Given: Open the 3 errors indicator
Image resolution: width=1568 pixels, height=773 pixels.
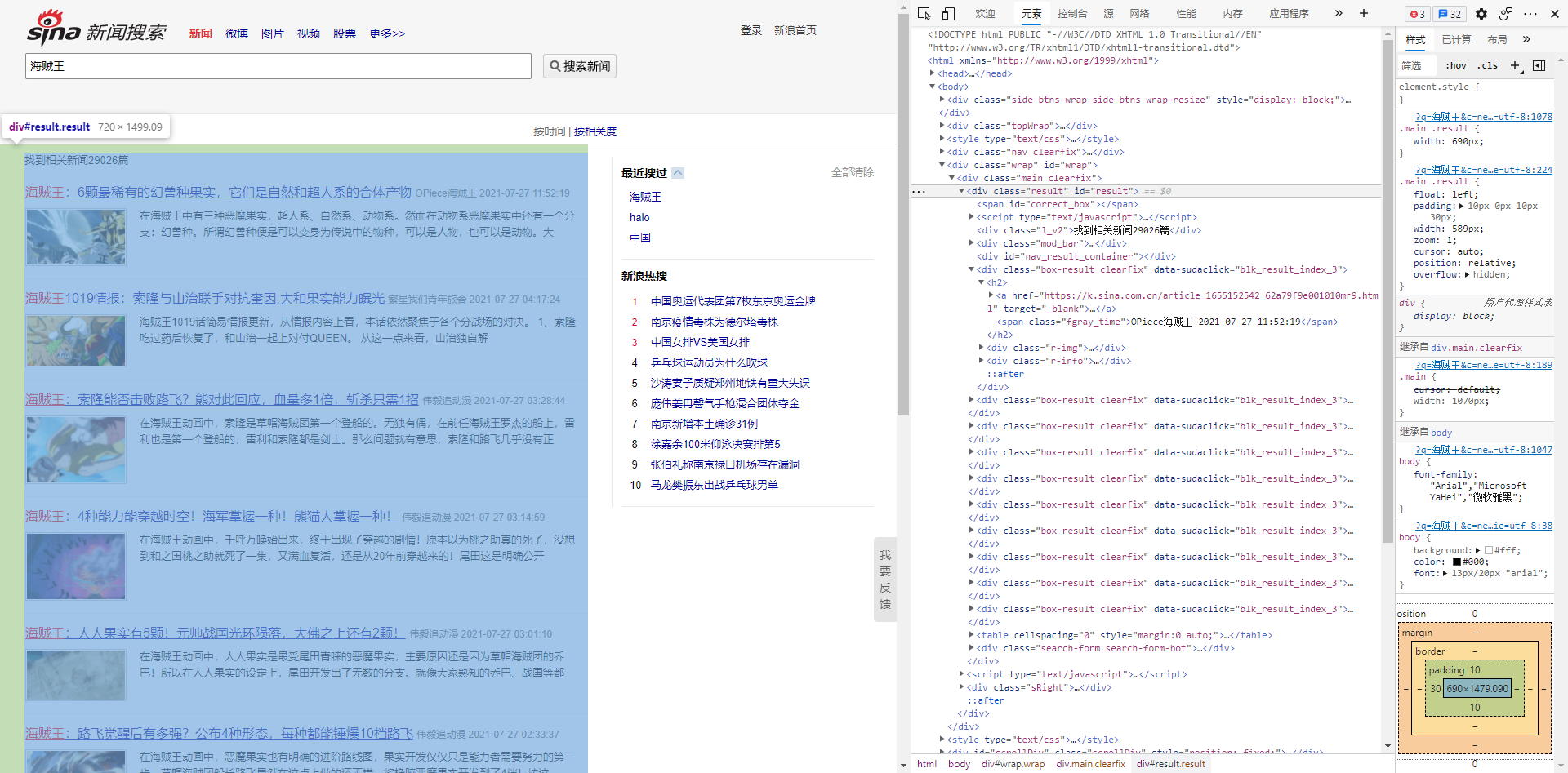Looking at the screenshot, I should point(1417,14).
